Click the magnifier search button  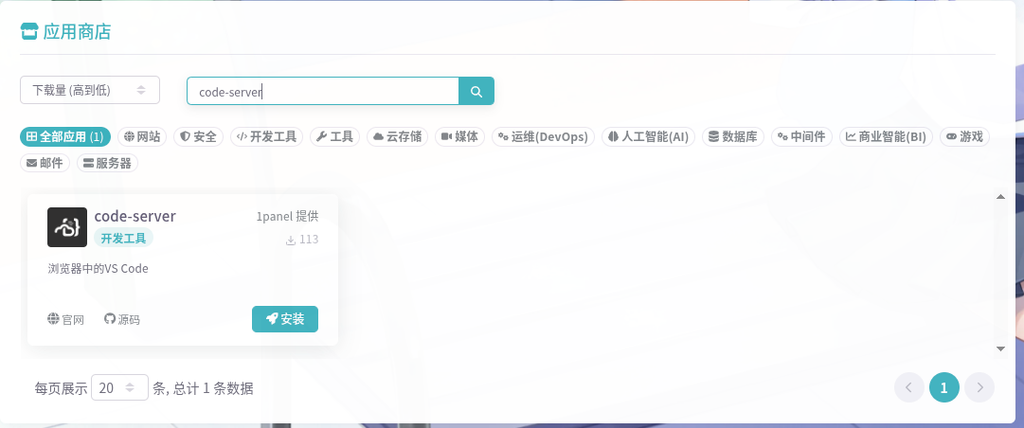(x=477, y=91)
